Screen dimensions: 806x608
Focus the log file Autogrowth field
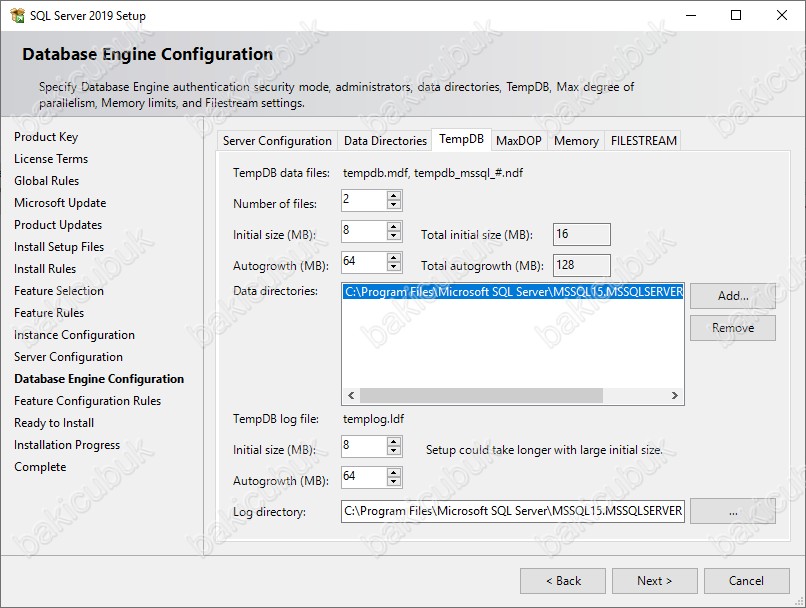(x=364, y=477)
